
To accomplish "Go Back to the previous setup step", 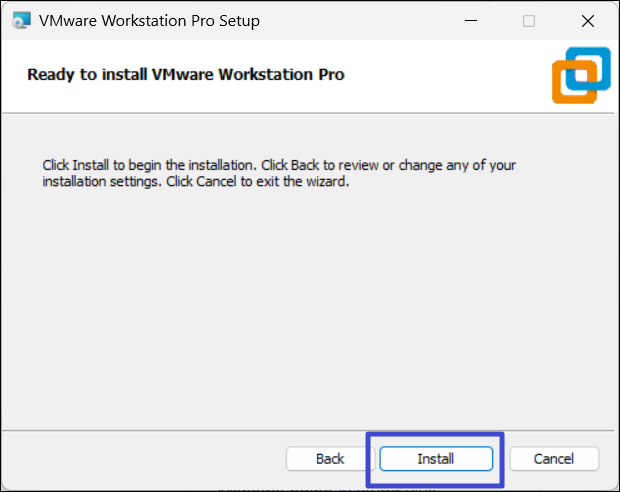I will pyautogui.click(x=330, y=459).
